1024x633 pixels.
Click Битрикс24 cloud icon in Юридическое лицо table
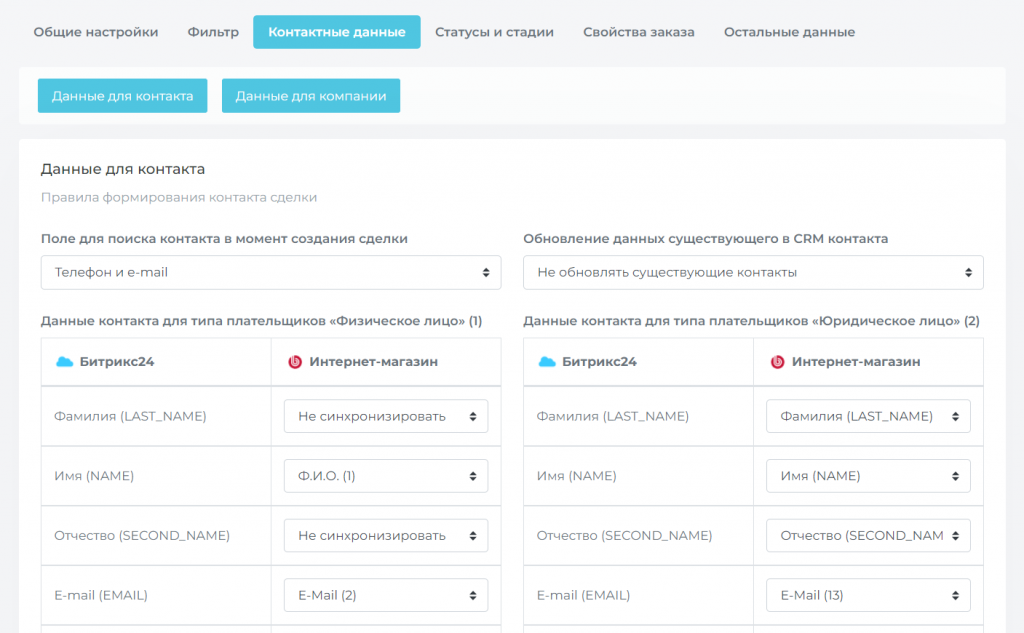click(547, 361)
